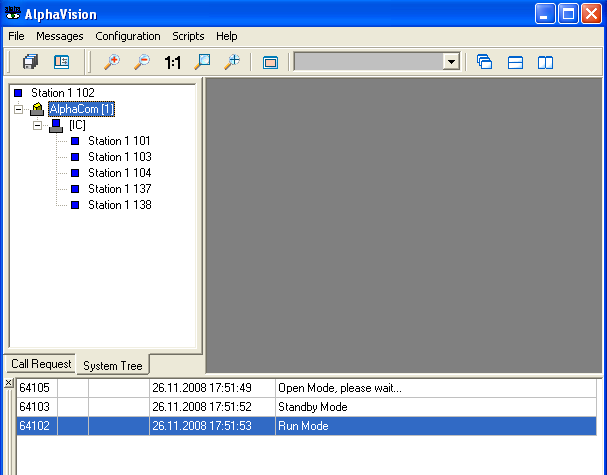
Task: Select Station 1 102 root item
Action: point(62,93)
